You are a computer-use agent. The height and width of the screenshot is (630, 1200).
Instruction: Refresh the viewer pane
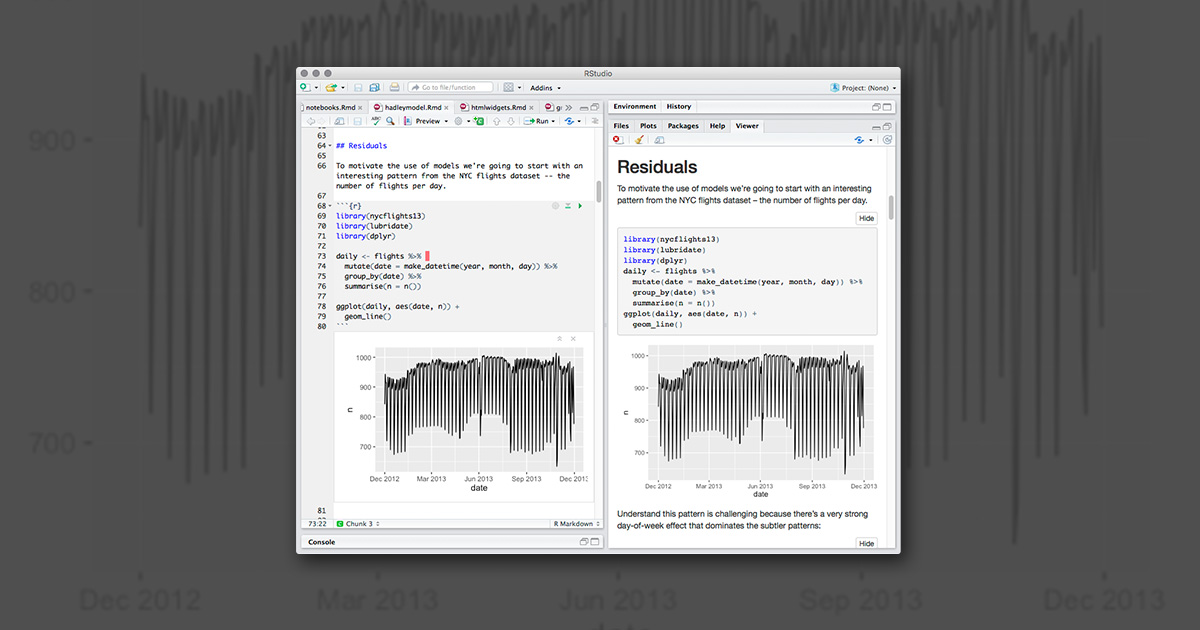pos(887,140)
